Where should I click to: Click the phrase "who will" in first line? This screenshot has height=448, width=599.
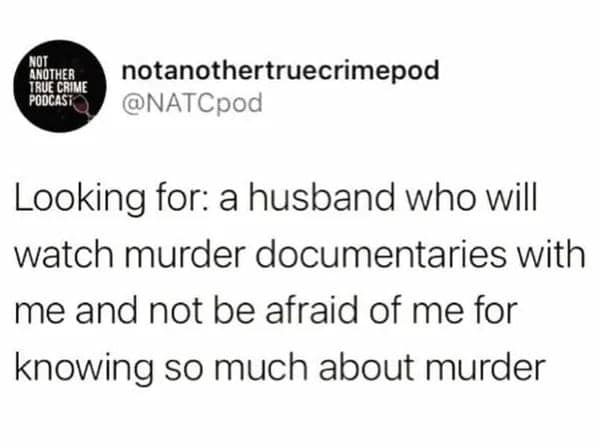(471, 198)
